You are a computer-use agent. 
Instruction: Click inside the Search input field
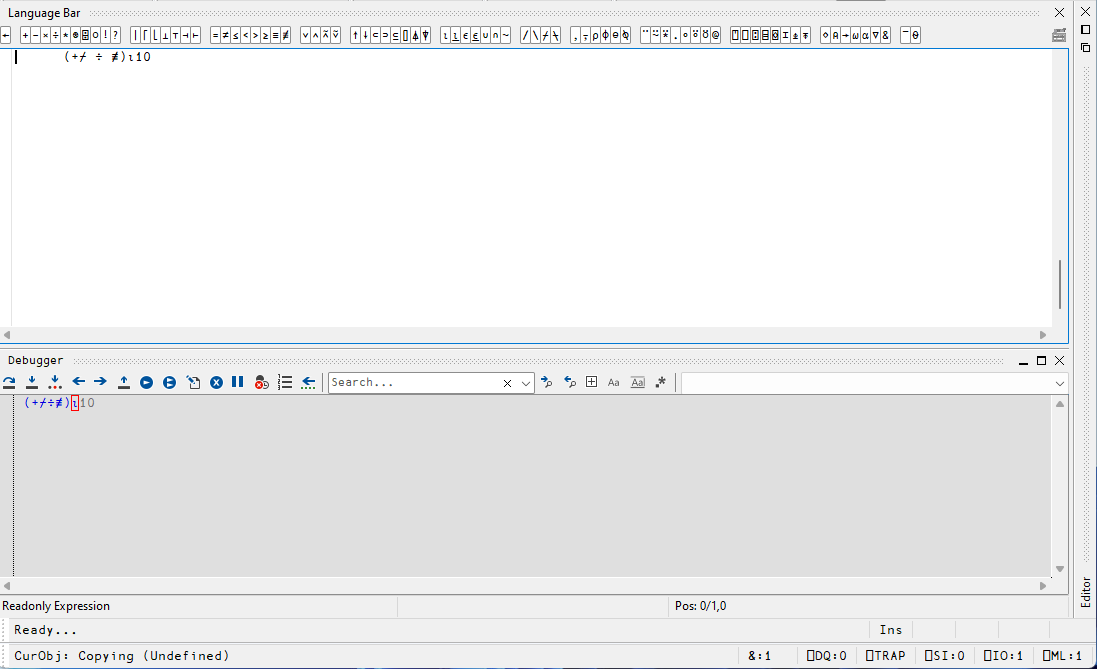tap(412, 382)
